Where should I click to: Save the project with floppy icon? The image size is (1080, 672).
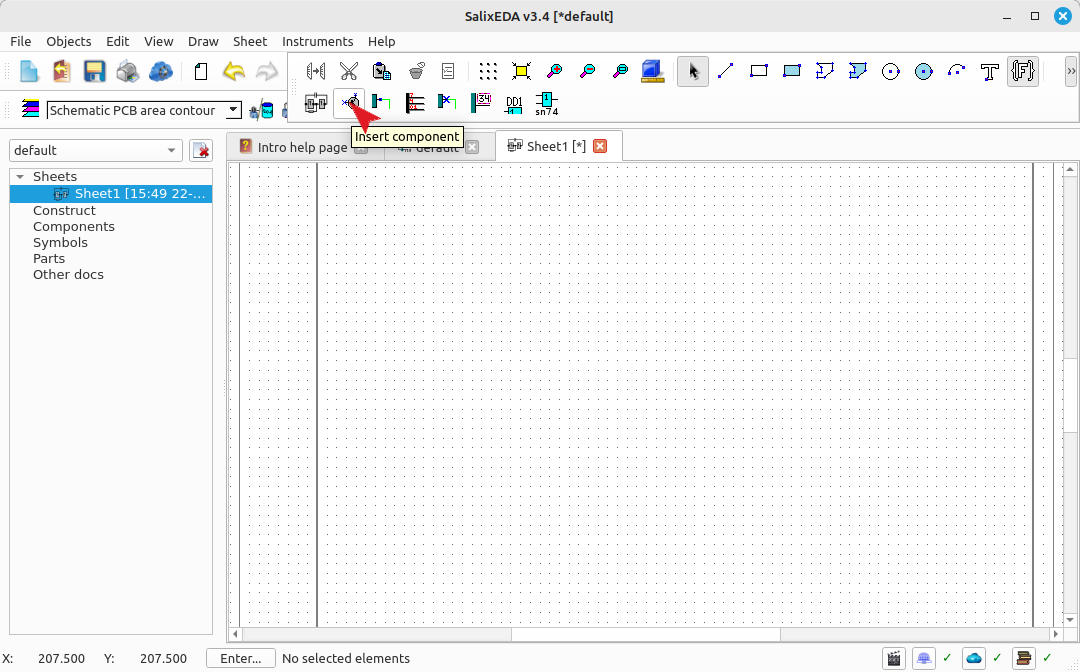pyautogui.click(x=94, y=71)
